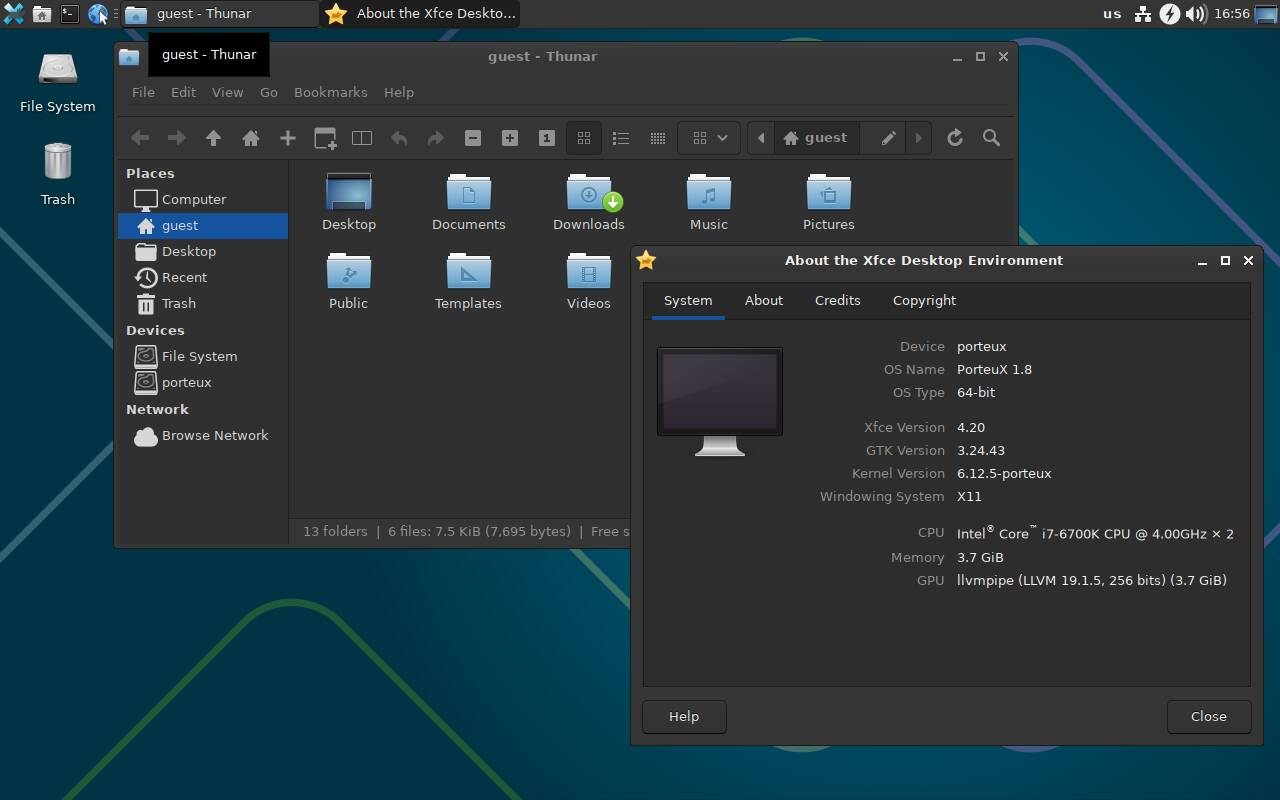
Task: Select Desktop in Places sidebar
Action: coord(203,251)
